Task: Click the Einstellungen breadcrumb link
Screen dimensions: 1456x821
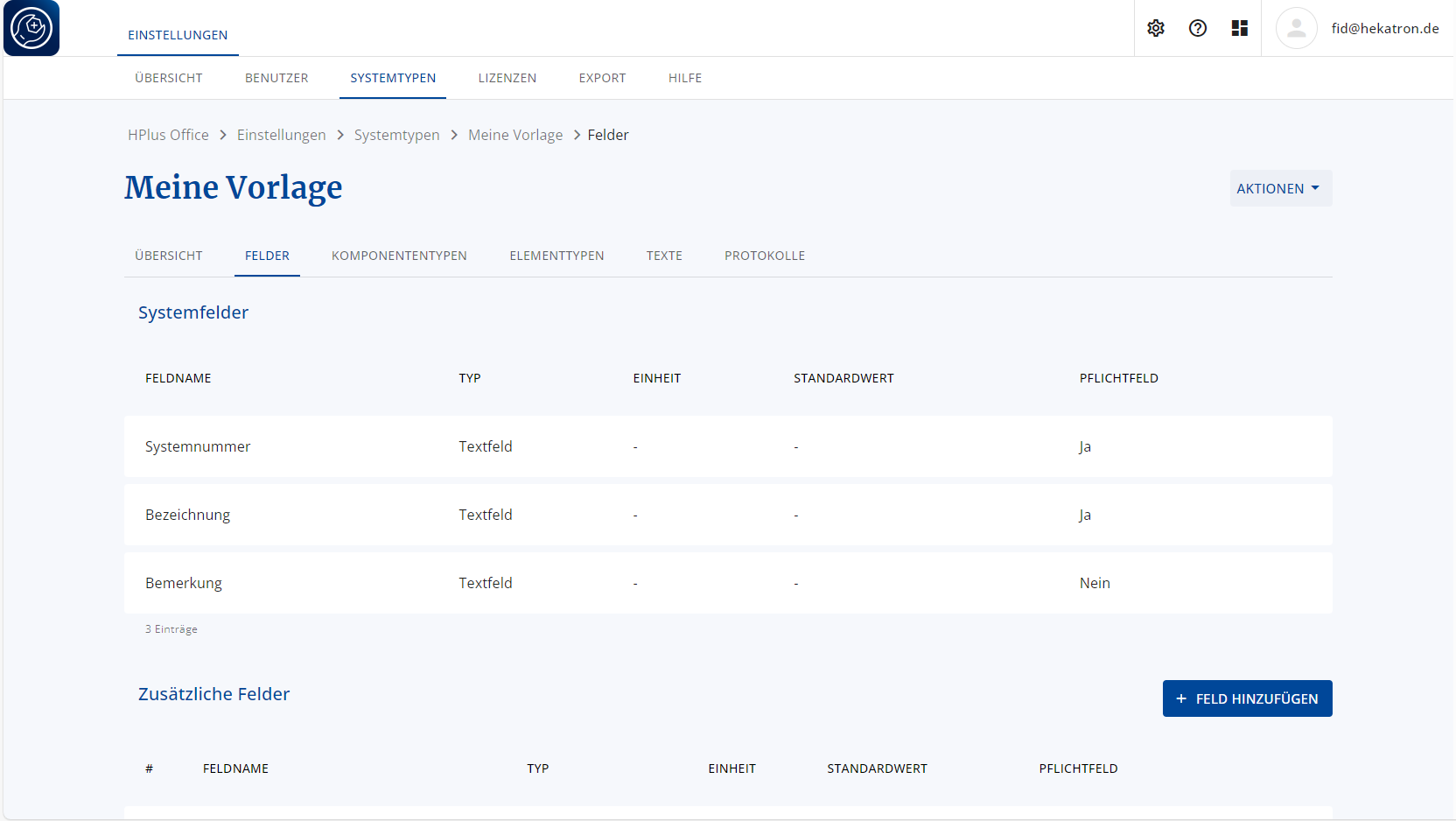Action: (x=281, y=135)
